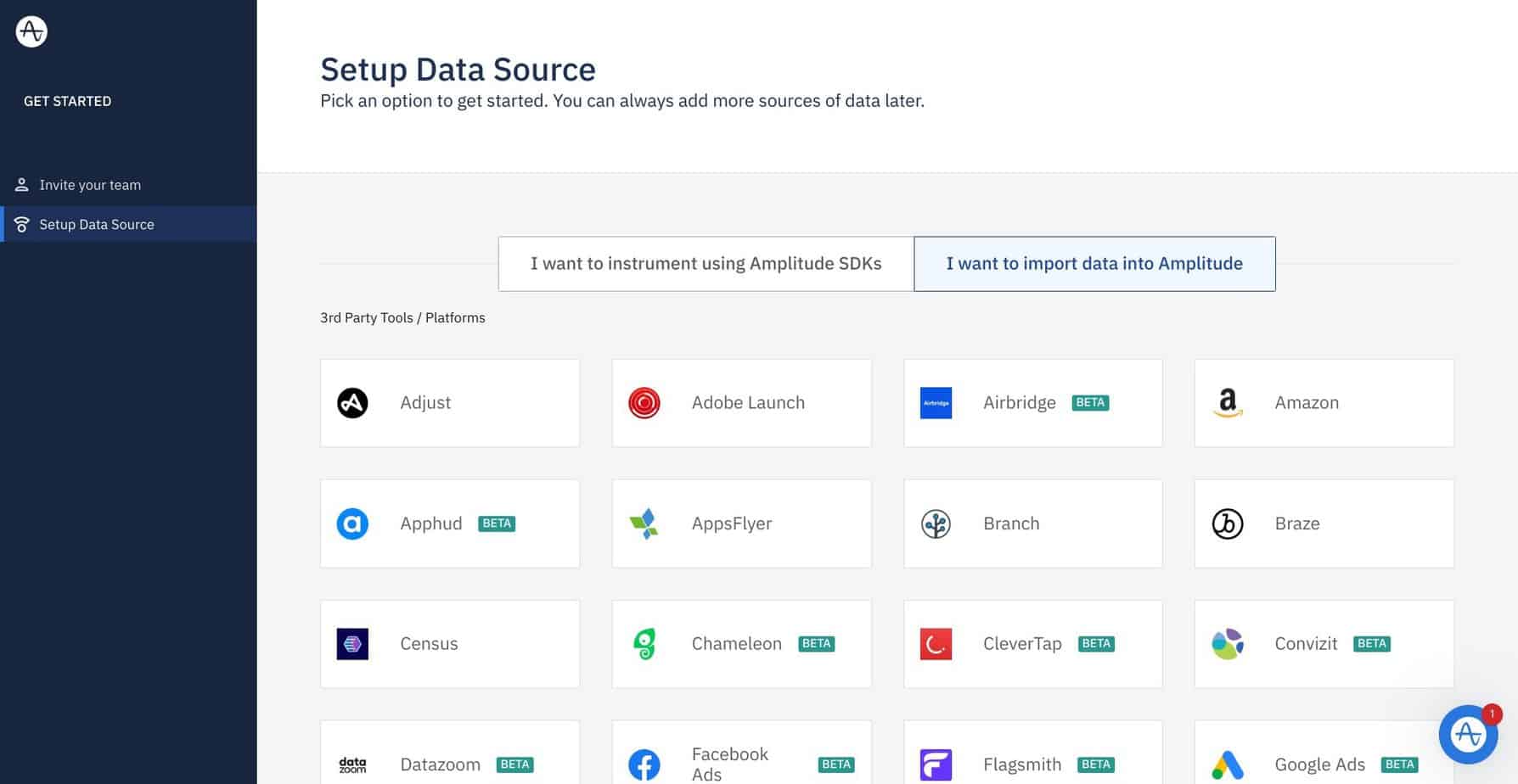This screenshot has height=784, width=1518.
Task: Select the instrument using Amplitude SDKs tab
Action: pyautogui.click(x=706, y=264)
